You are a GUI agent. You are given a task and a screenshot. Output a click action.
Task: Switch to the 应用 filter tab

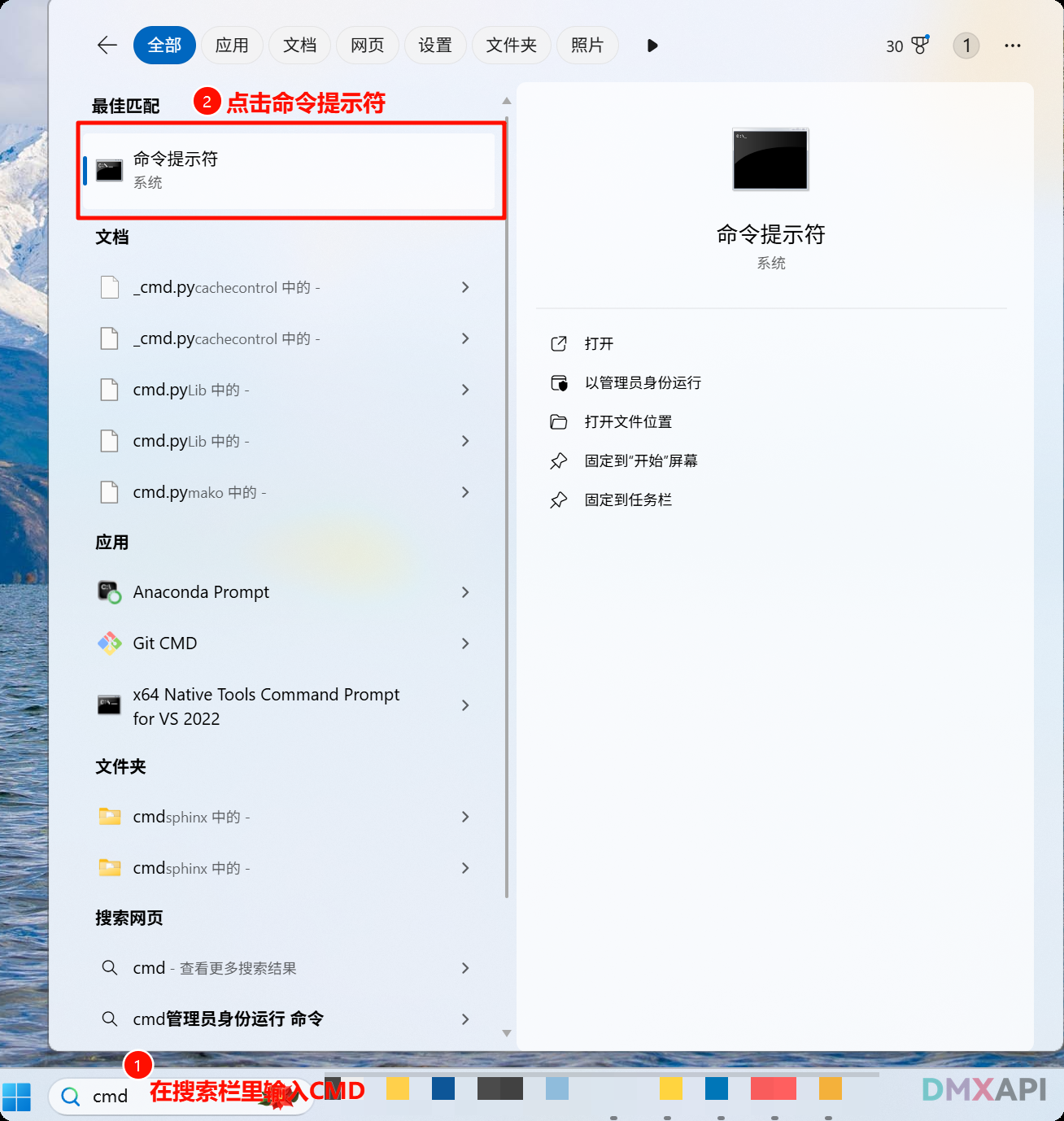(232, 46)
